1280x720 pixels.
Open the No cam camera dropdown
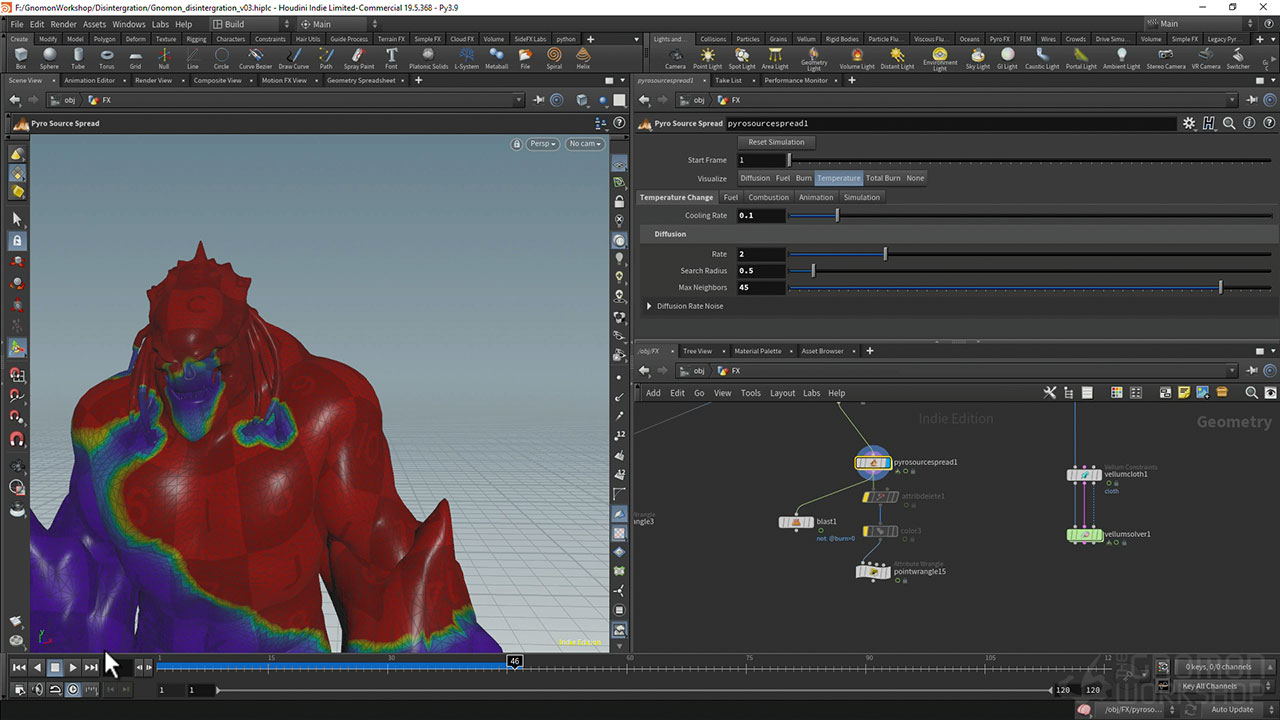coord(584,144)
